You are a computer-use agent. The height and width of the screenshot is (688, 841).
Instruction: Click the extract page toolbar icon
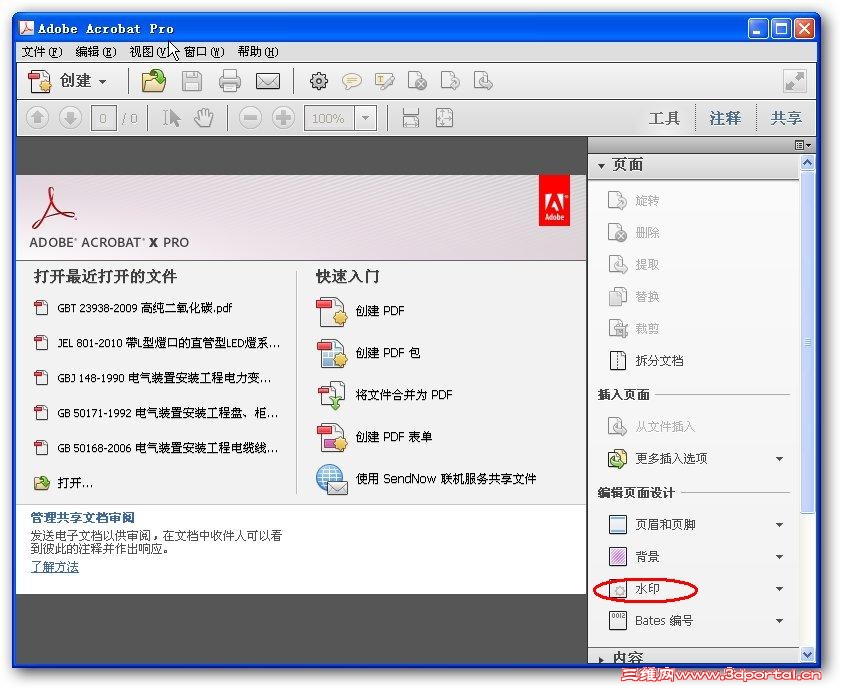pyautogui.click(x=483, y=81)
